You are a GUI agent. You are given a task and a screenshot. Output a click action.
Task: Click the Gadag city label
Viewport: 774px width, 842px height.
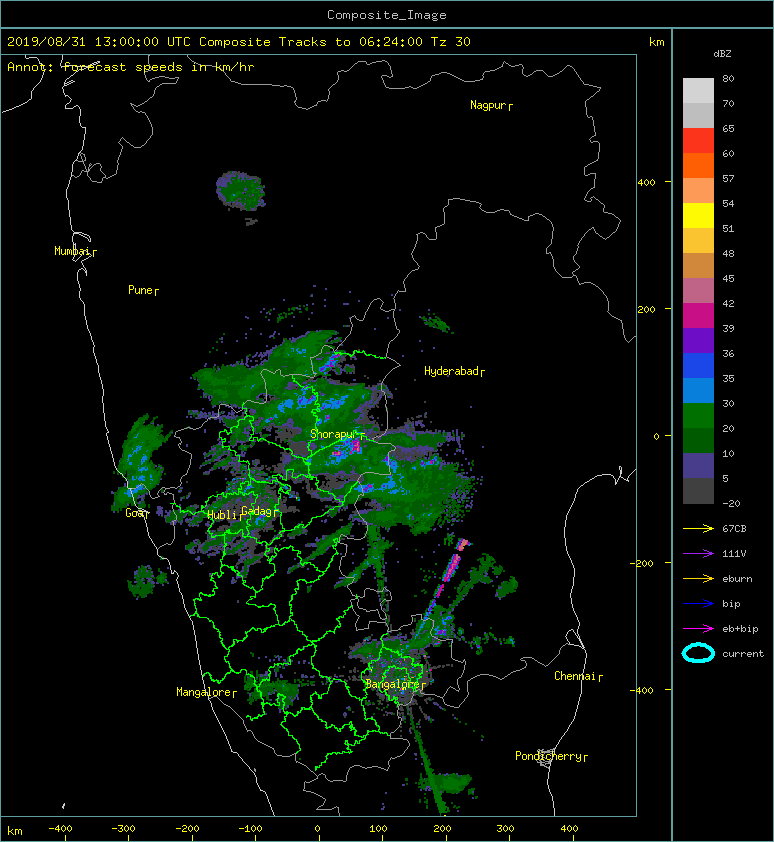click(257, 511)
